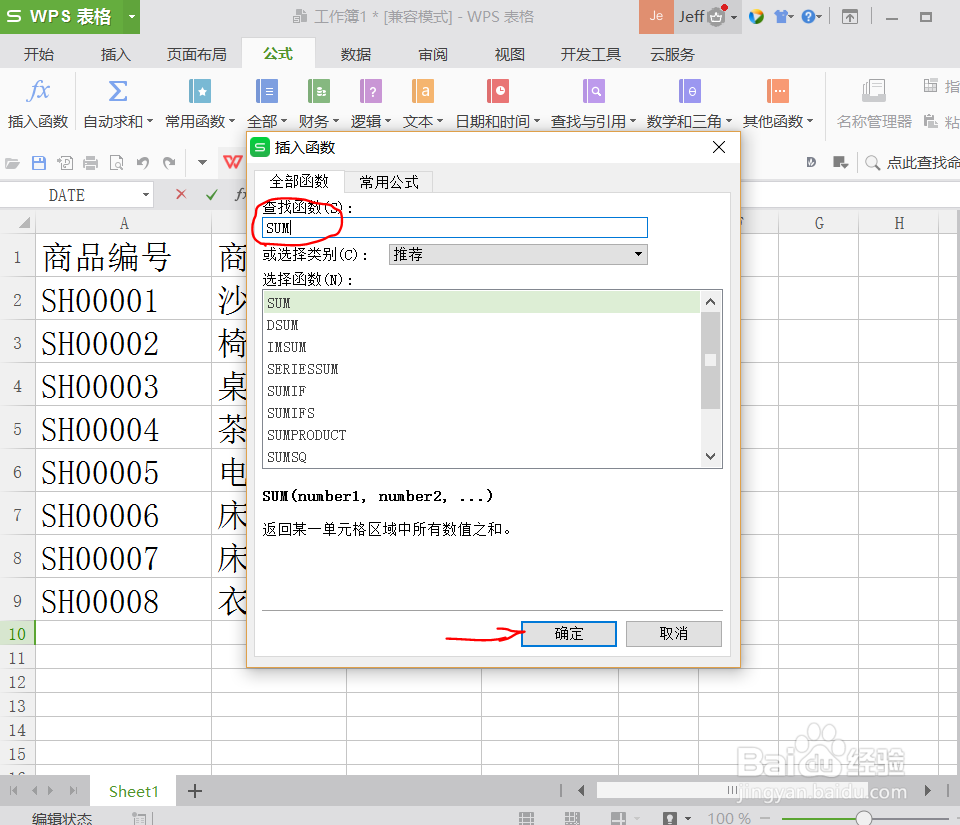960x825 pixels.
Task: Click the 确定 confirm button
Action: [568, 633]
